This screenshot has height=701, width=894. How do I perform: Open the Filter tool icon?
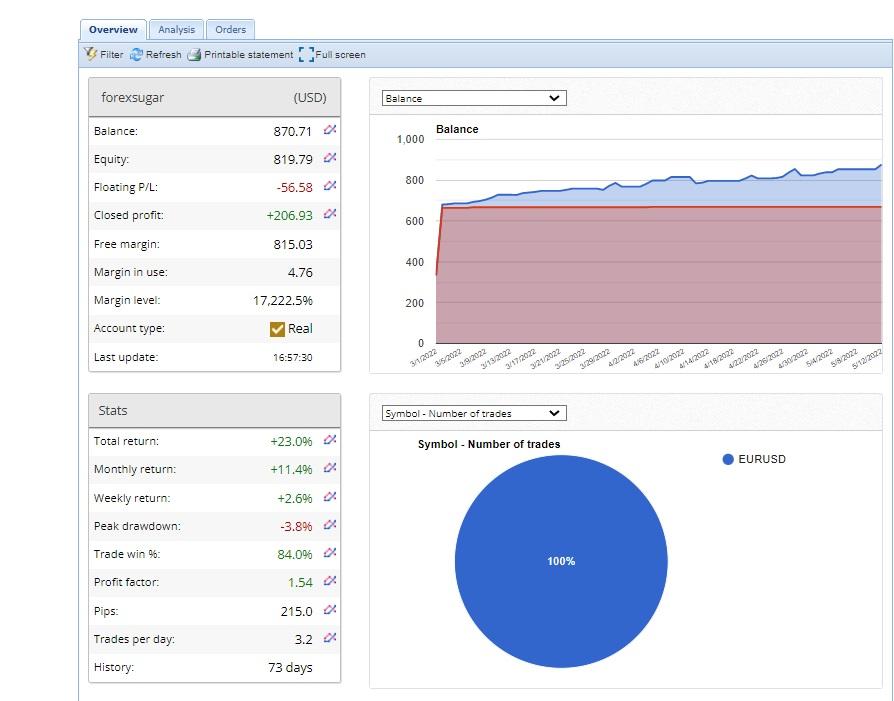pyautogui.click(x=90, y=54)
